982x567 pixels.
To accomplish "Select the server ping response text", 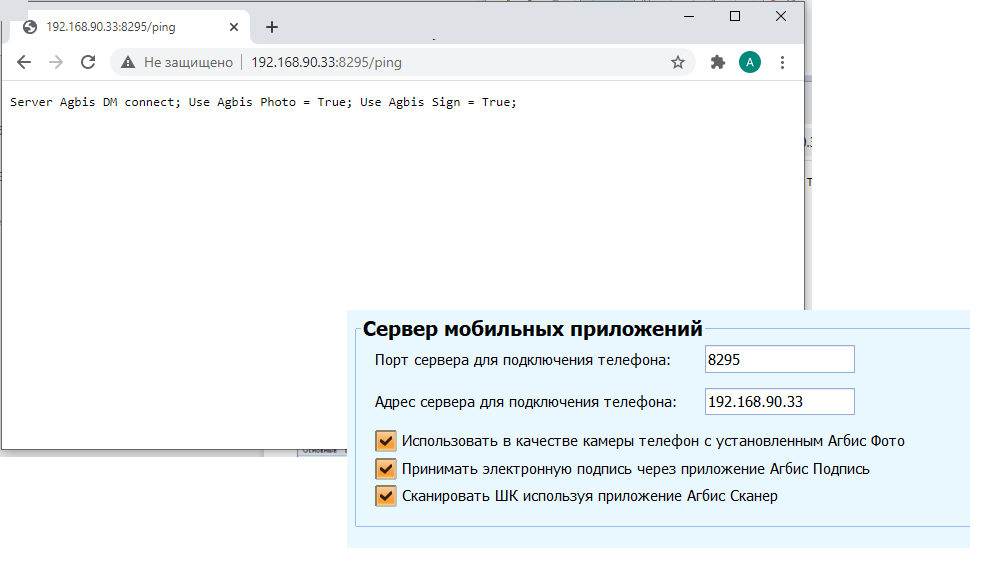I will (x=263, y=102).
